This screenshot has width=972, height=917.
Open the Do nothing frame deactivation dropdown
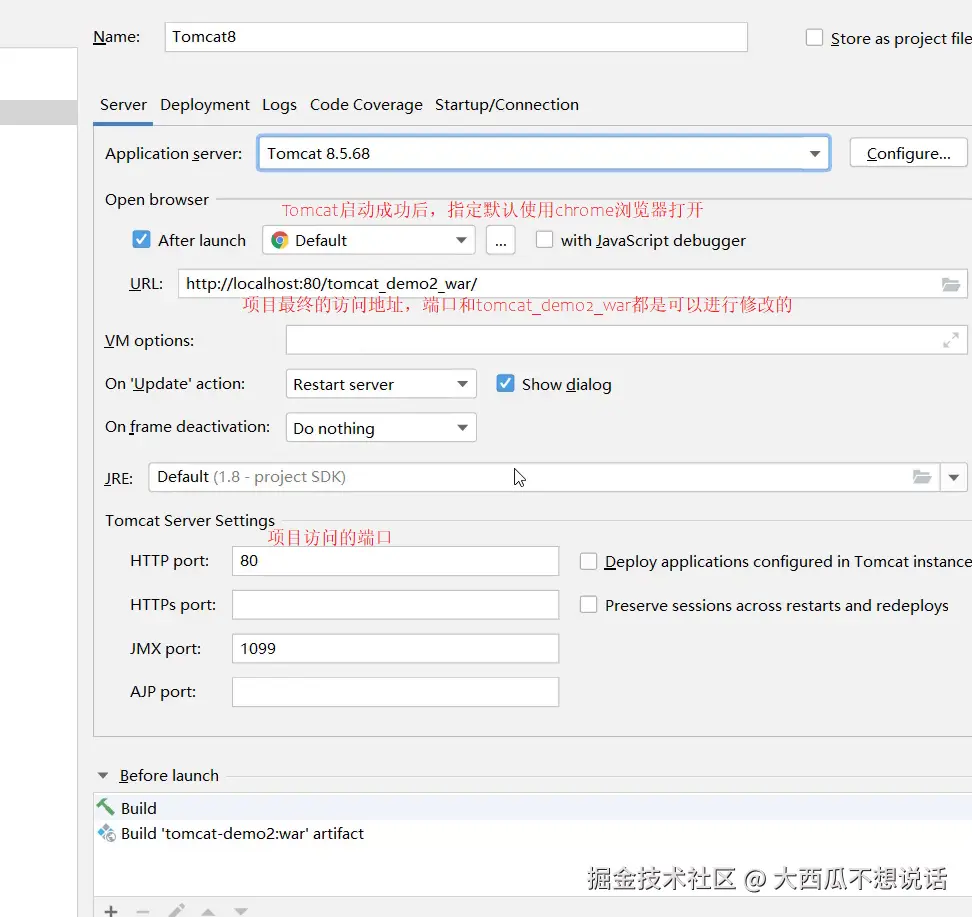pos(381,428)
